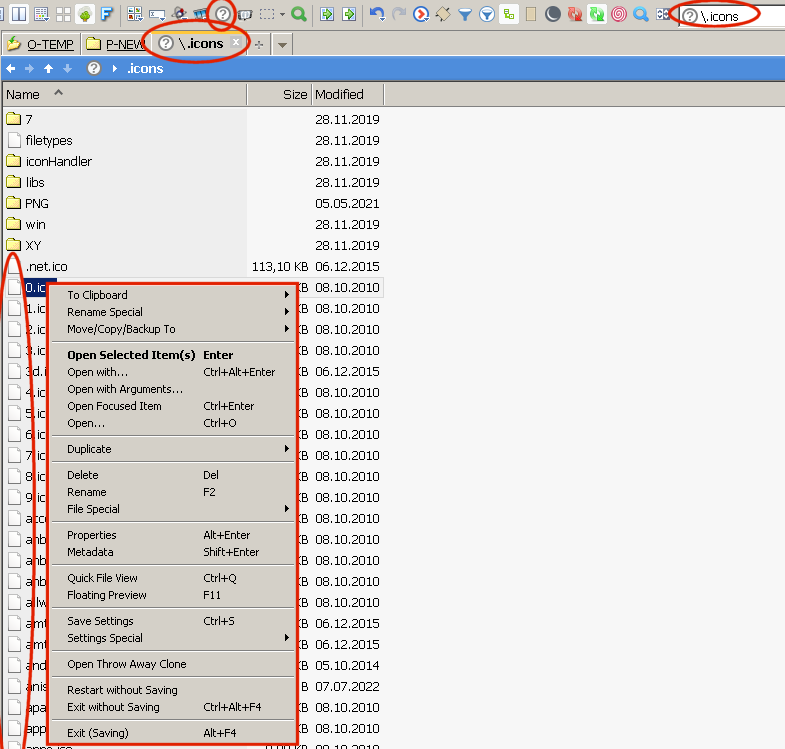785x749 pixels.
Task: Click the dark moon icon in toolbar
Action: click(x=553, y=14)
